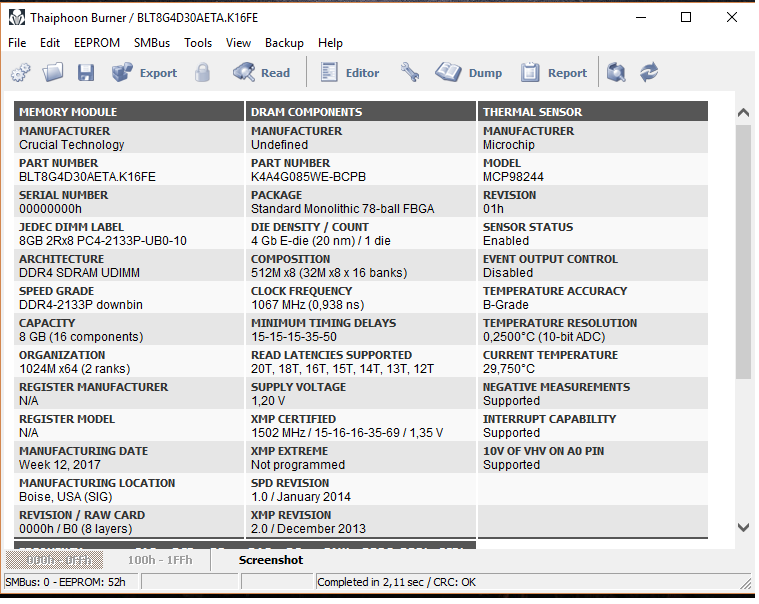The image size is (759, 604).
Task: Click the Completed in 2,11 sec status text
Action: pyautogui.click(x=396, y=582)
